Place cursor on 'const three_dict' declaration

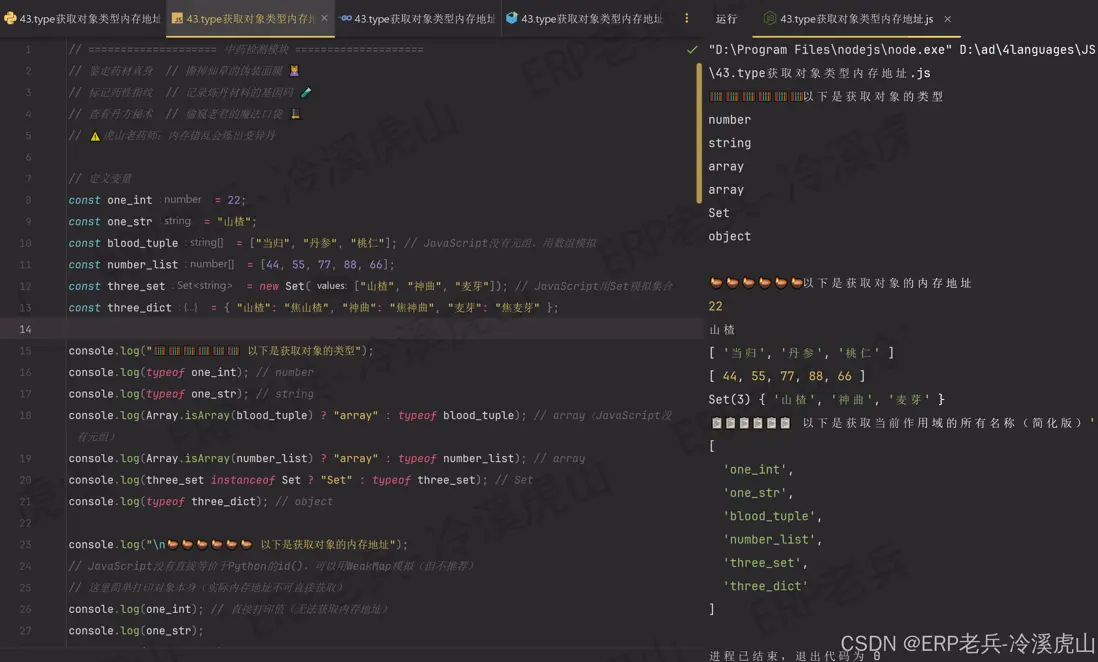coord(120,308)
